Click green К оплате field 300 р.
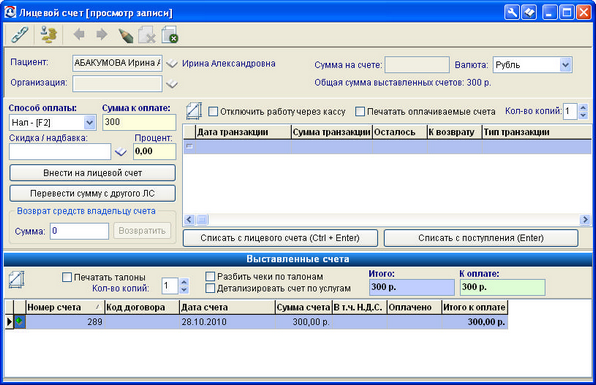Viewport: 596px width, 385px height. point(502,287)
